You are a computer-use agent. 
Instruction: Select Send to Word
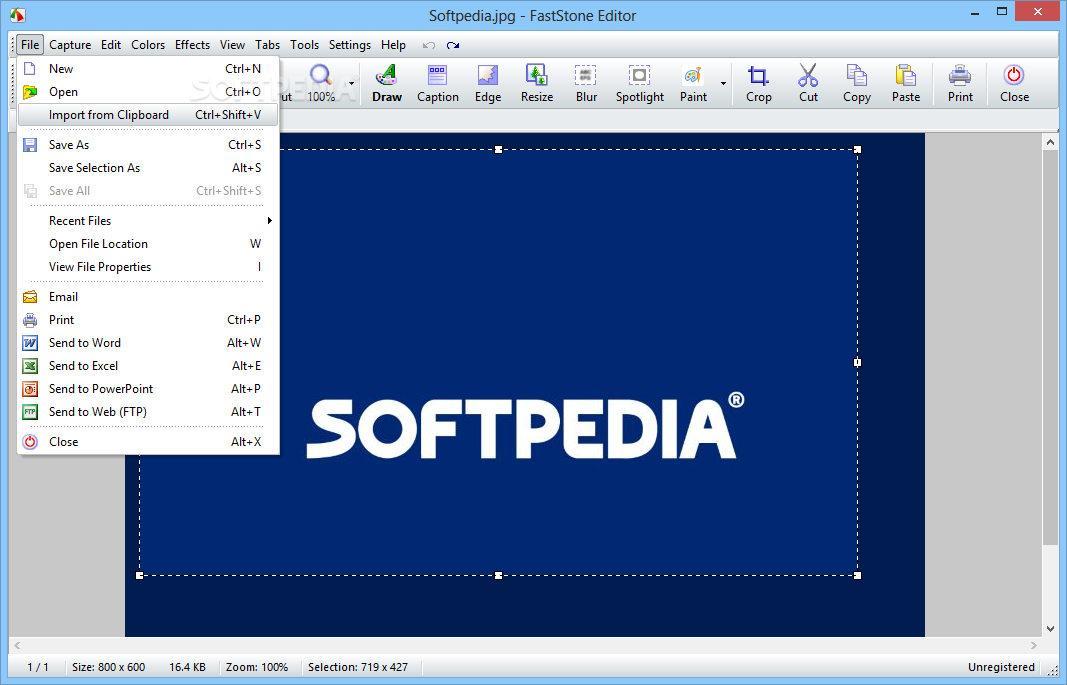(x=147, y=343)
